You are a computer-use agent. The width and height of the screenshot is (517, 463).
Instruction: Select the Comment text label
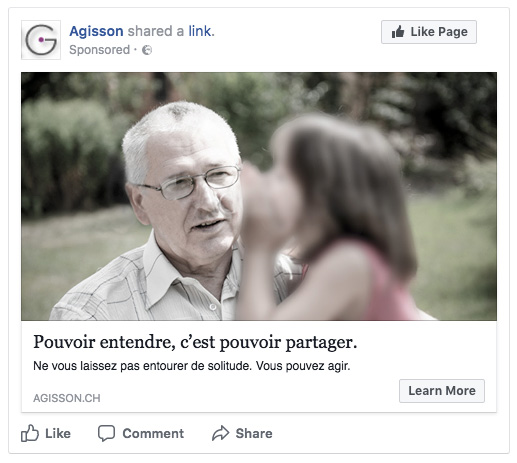[x=153, y=433]
